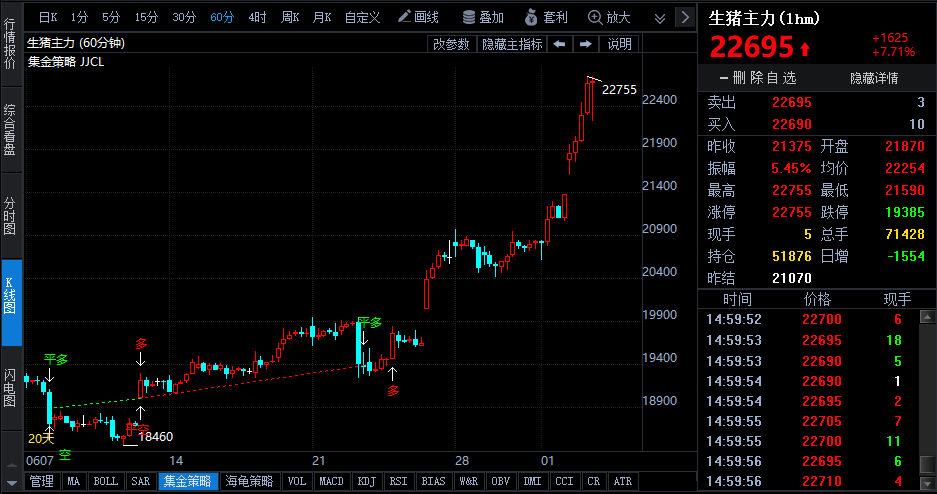Screen dimensions: 937x494
Task: Click the tick list scrollbar thumb
Action: (x=927, y=464)
